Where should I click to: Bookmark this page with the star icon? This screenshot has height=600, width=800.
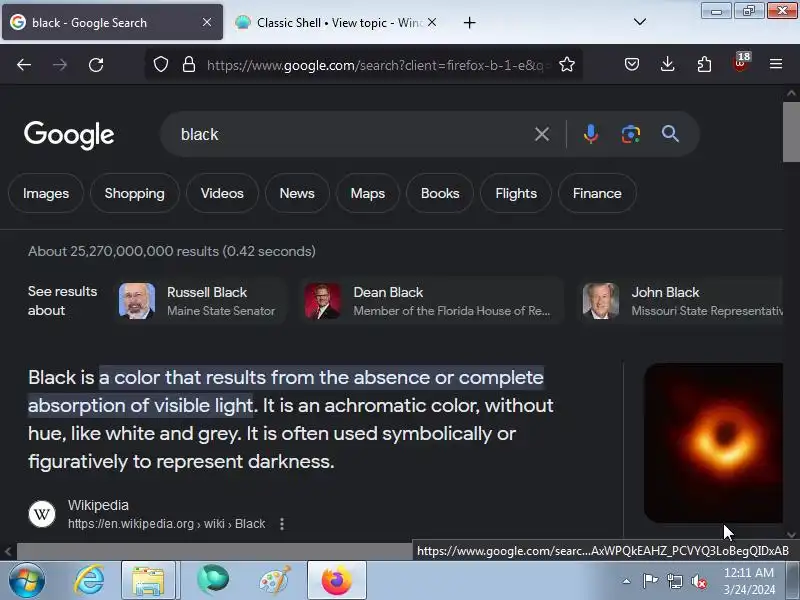tap(566, 65)
